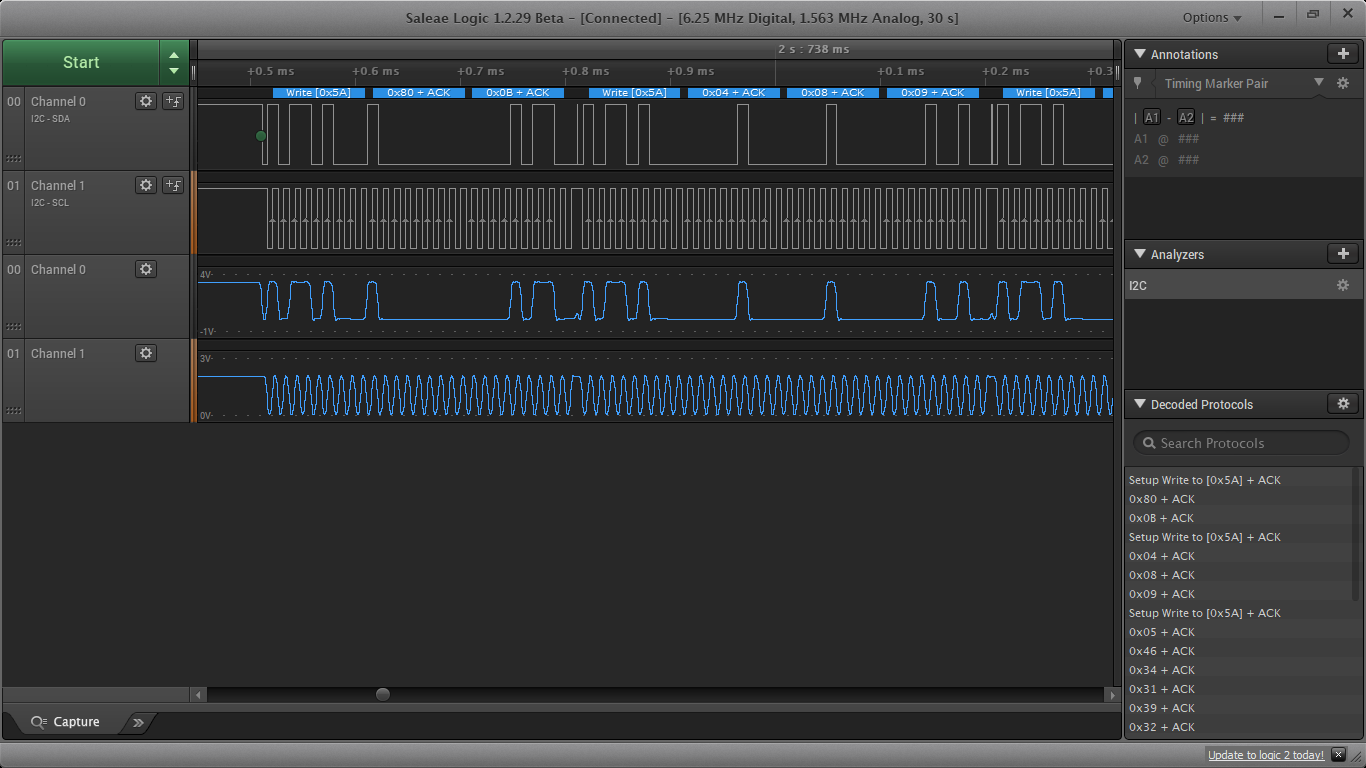Click the left arrow of timeline scrollbar
The width and height of the screenshot is (1366, 768).
[199, 694]
